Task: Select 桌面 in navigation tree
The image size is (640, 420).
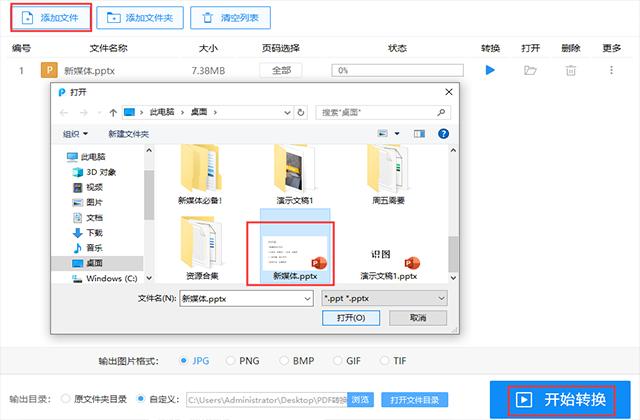Action: click(88, 263)
